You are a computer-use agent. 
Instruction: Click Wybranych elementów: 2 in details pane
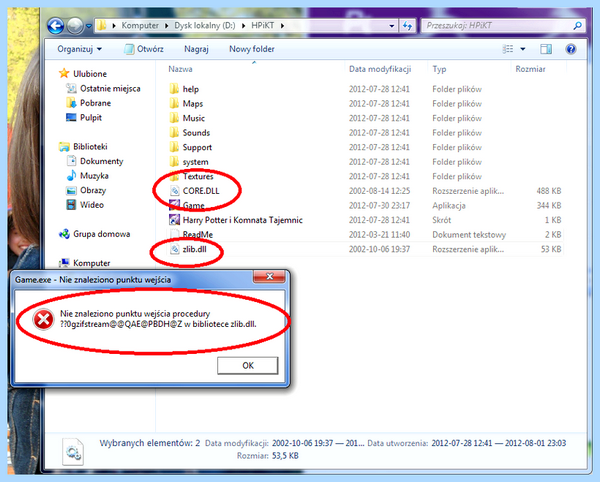coord(150,443)
